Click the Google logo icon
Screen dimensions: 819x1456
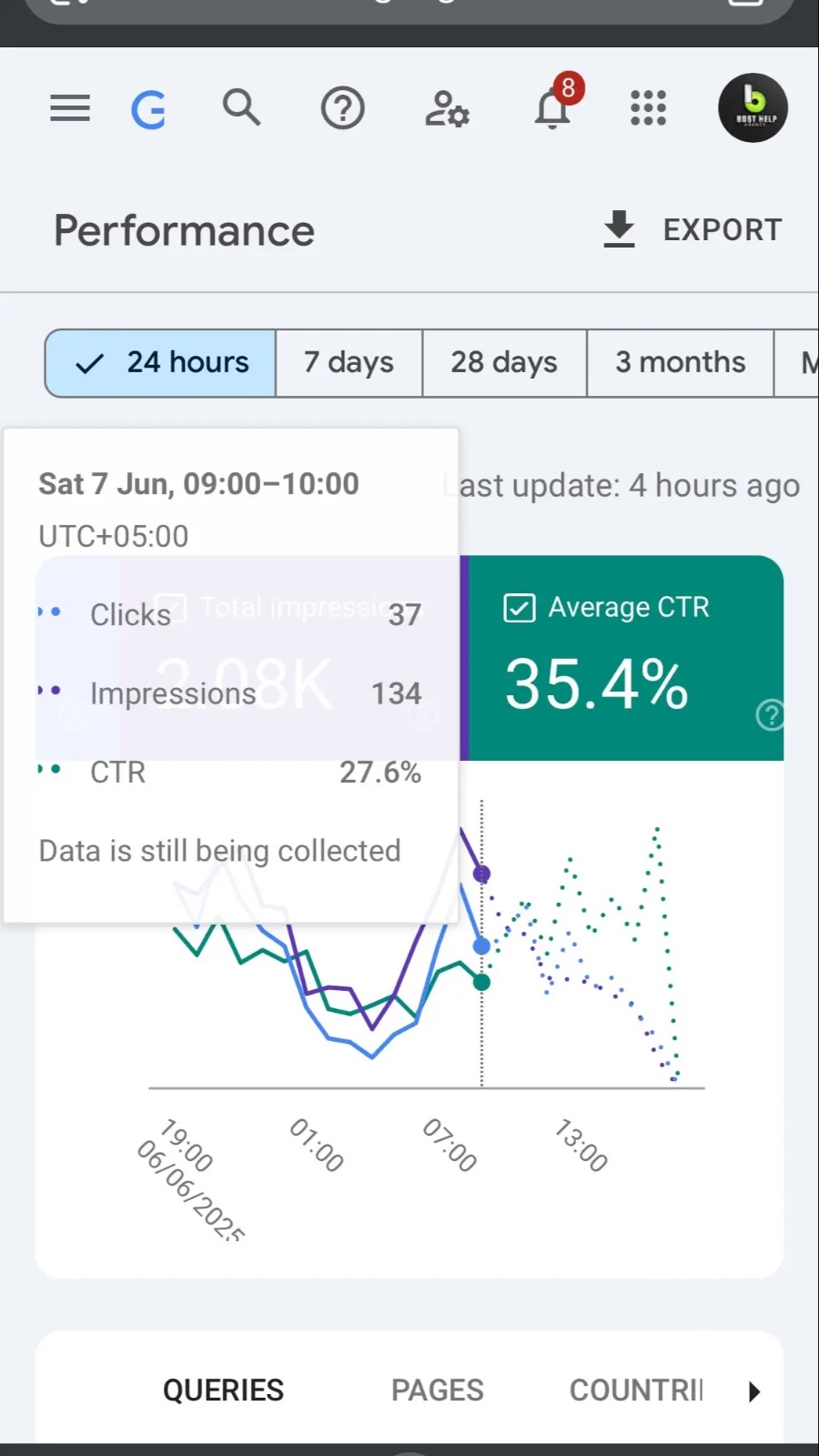point(148,110)
